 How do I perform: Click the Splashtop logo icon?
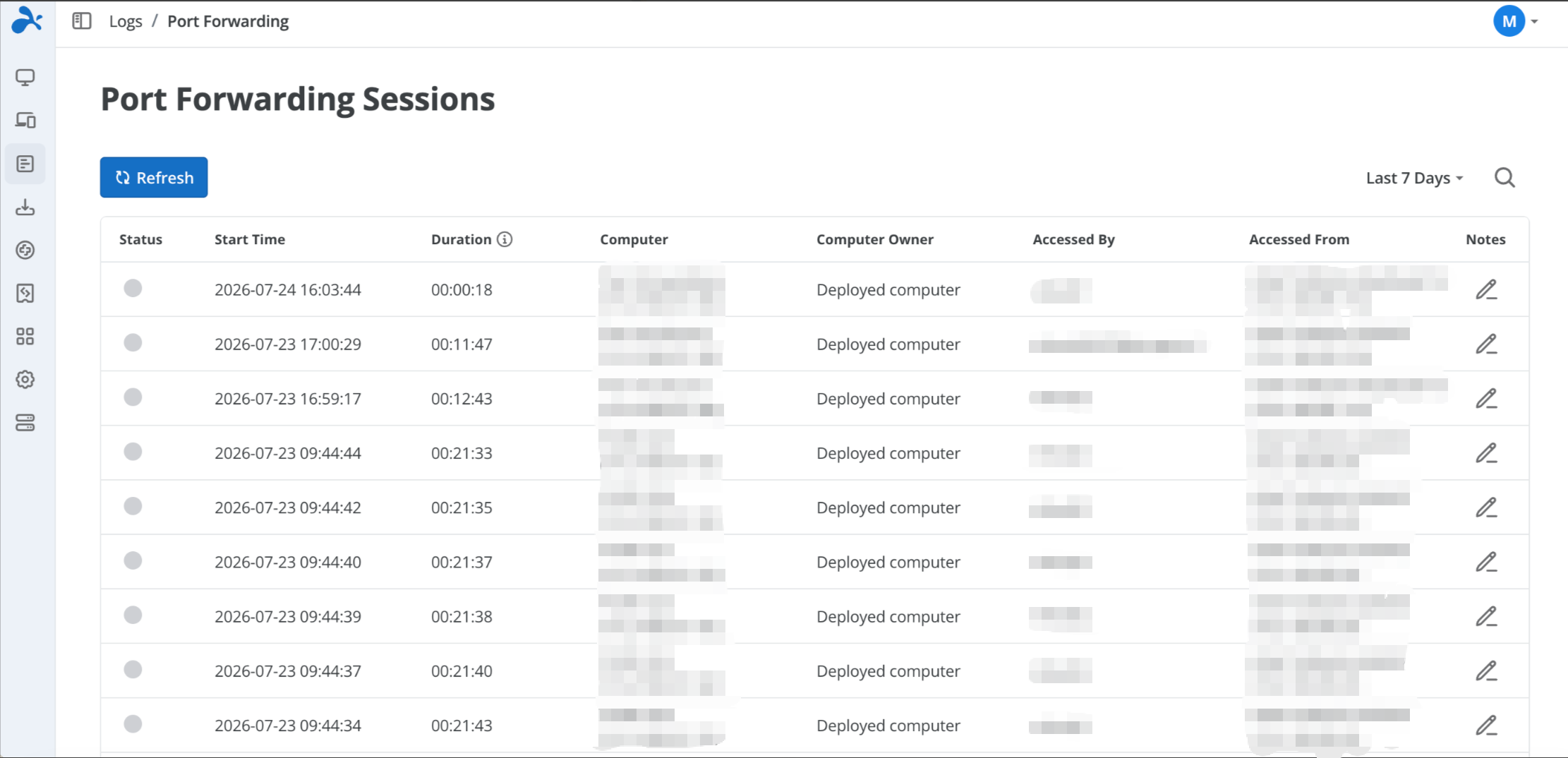27,20
